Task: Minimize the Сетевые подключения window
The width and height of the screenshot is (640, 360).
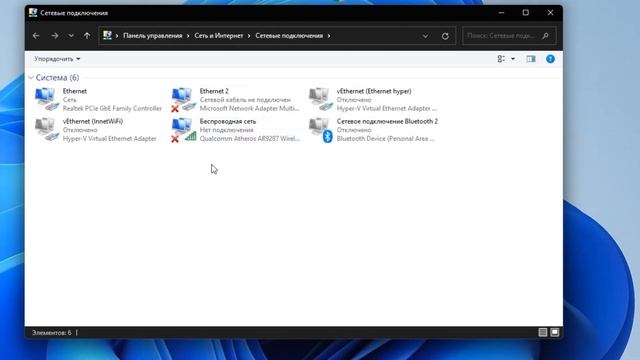Action: click(501, 13)
